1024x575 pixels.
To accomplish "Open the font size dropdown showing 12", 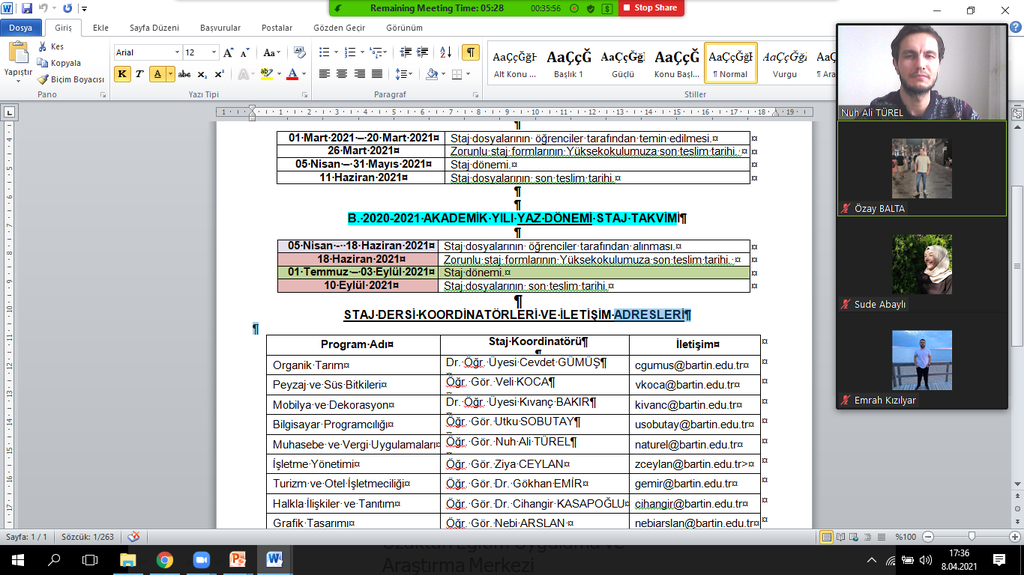I will pos(213,52).
